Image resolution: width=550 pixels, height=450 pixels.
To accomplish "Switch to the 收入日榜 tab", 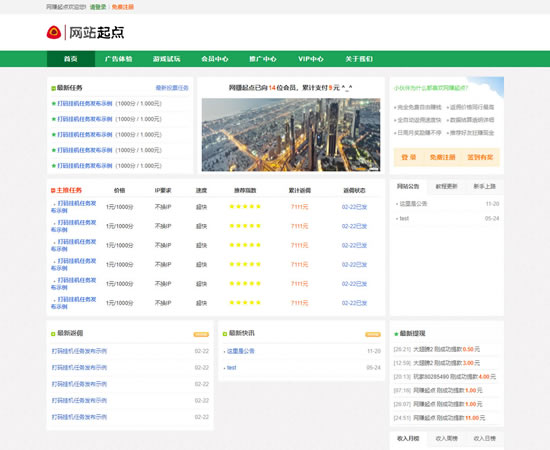I will click(x=485, y=438).
